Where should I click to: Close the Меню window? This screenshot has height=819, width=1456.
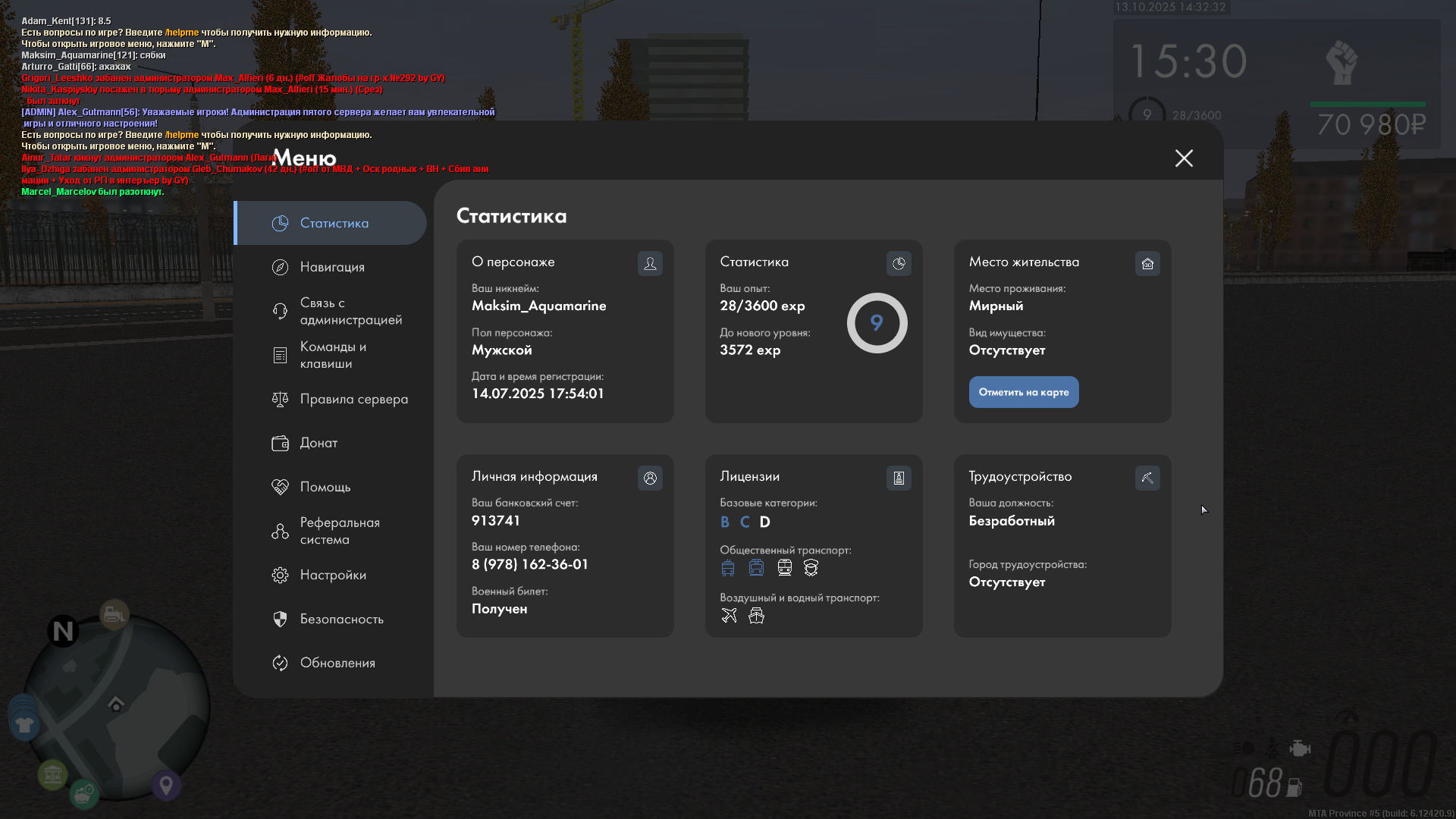point(1184,158)
